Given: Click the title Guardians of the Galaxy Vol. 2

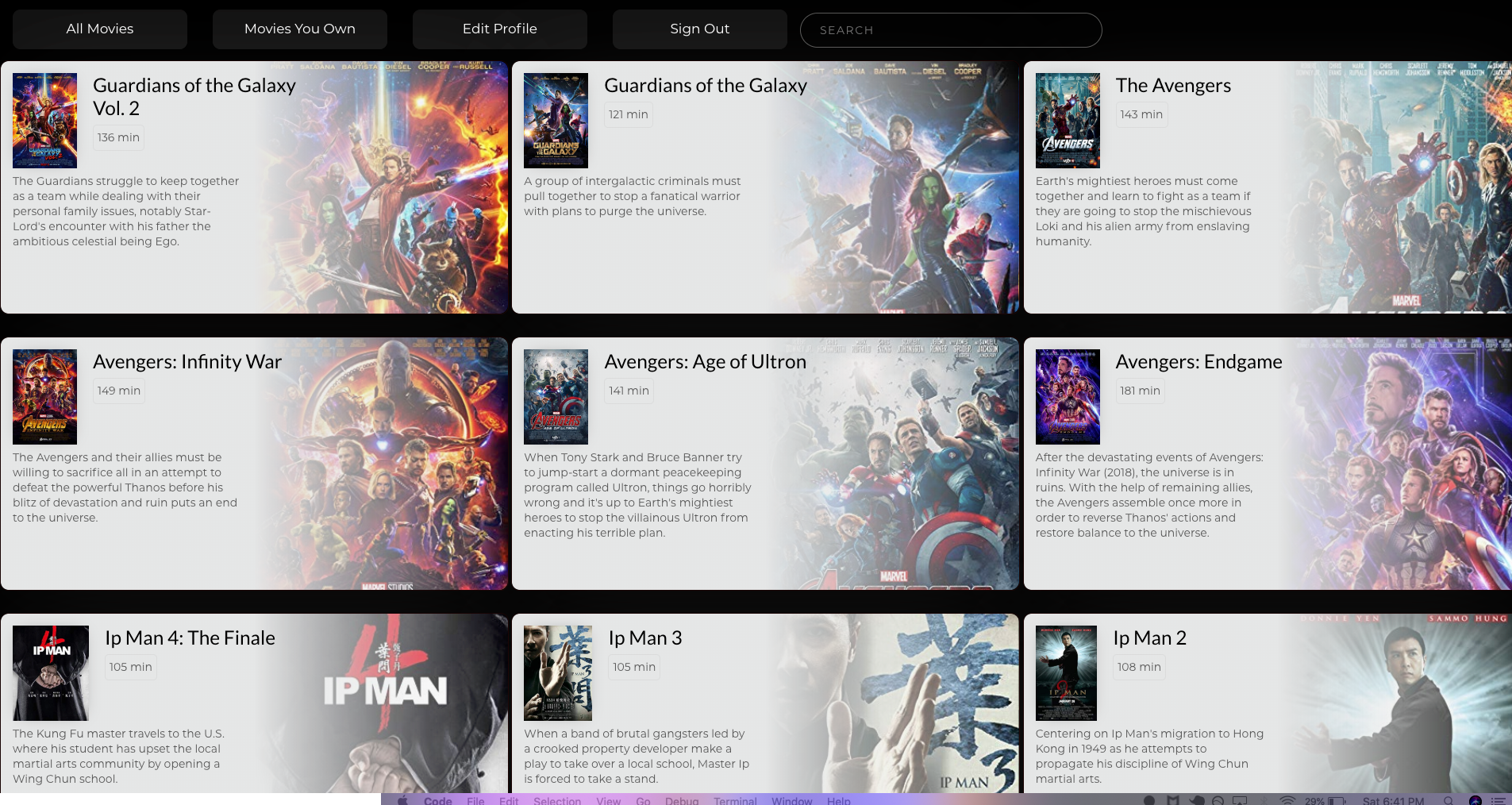Looking at the screenshot, I should tap(194, 97).
